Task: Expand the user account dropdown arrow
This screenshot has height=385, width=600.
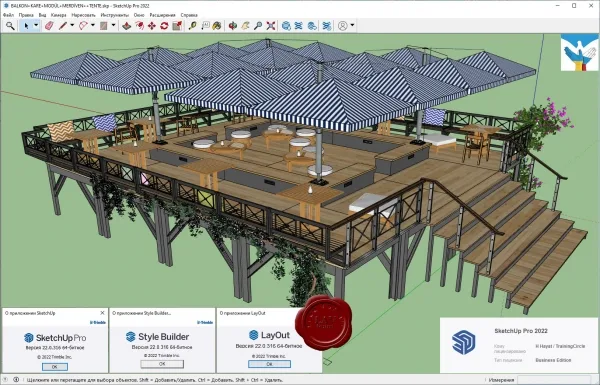Action: (x=352, y=26)
